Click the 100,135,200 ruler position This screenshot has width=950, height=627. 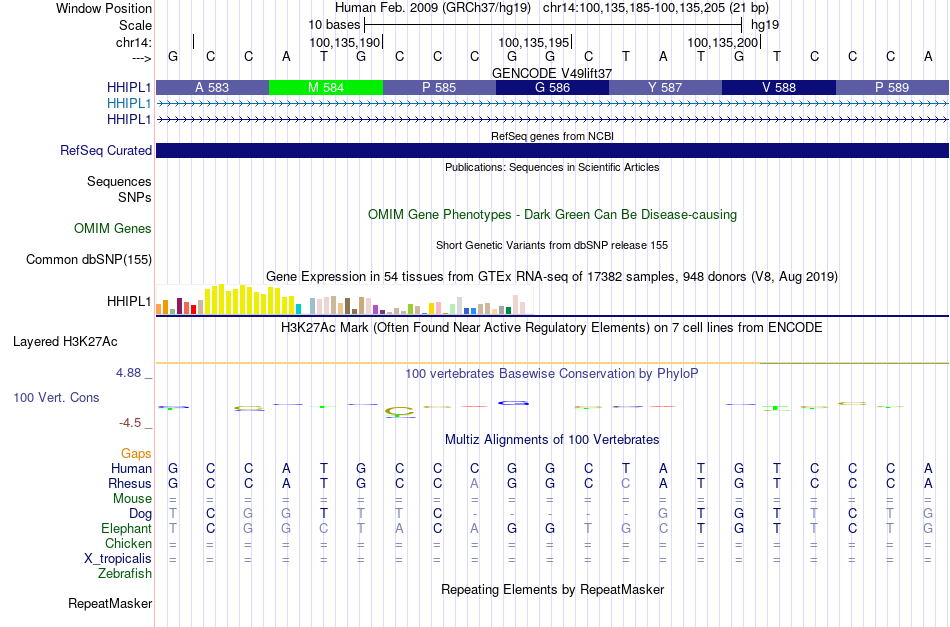click(723, 42)
